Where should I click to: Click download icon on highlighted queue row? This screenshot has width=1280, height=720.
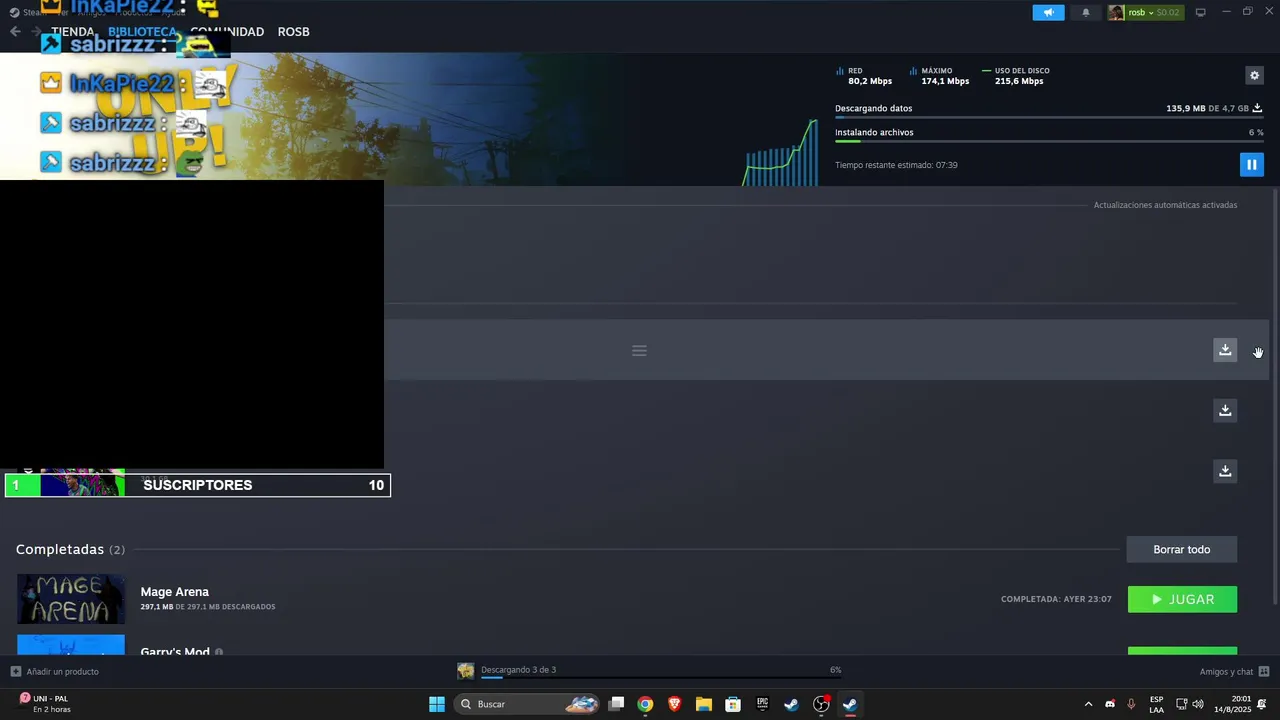coord(1225,350)
